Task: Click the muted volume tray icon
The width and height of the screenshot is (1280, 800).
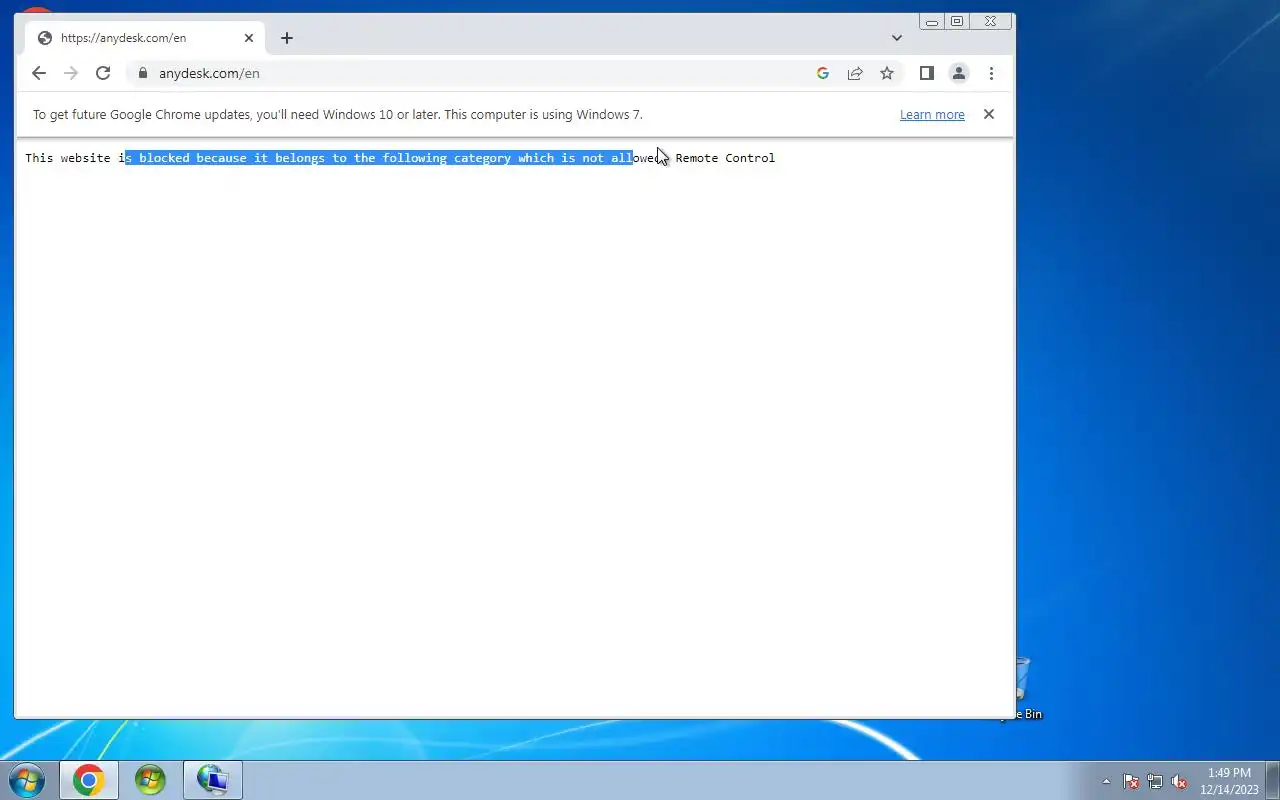Action: pos(1179,781)
